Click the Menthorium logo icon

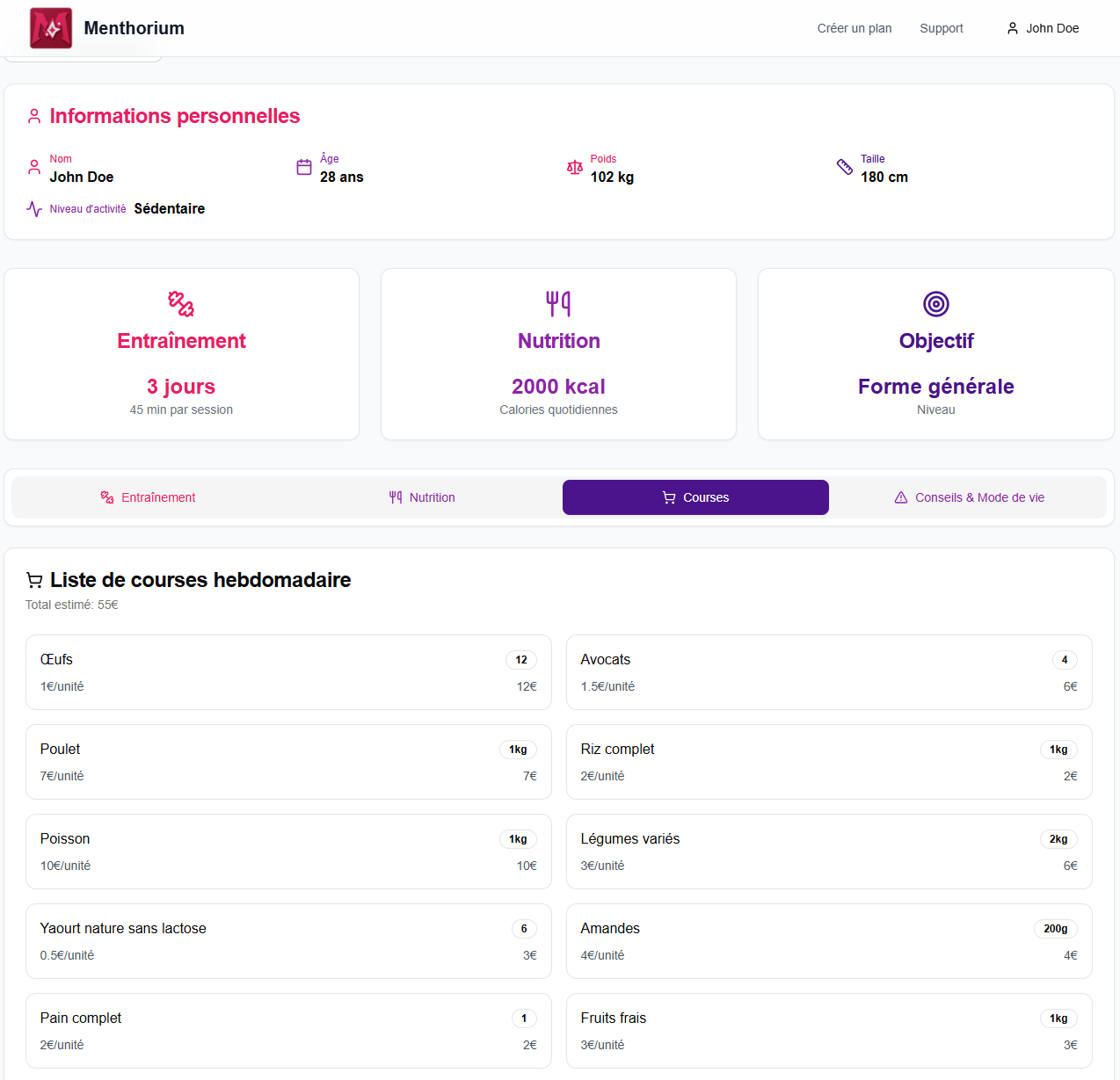pyautogui.click(x=51, y=28)
